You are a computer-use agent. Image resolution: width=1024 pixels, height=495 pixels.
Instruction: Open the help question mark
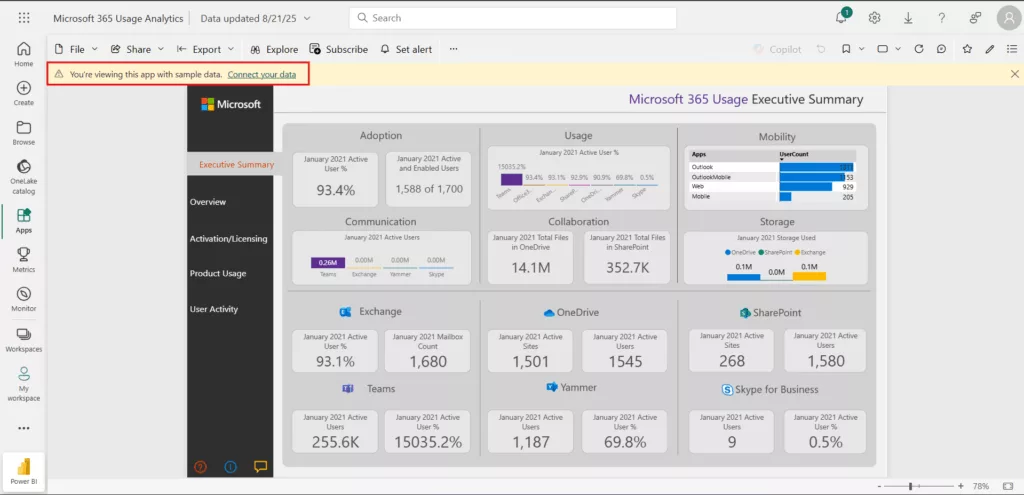pos(941,18)
